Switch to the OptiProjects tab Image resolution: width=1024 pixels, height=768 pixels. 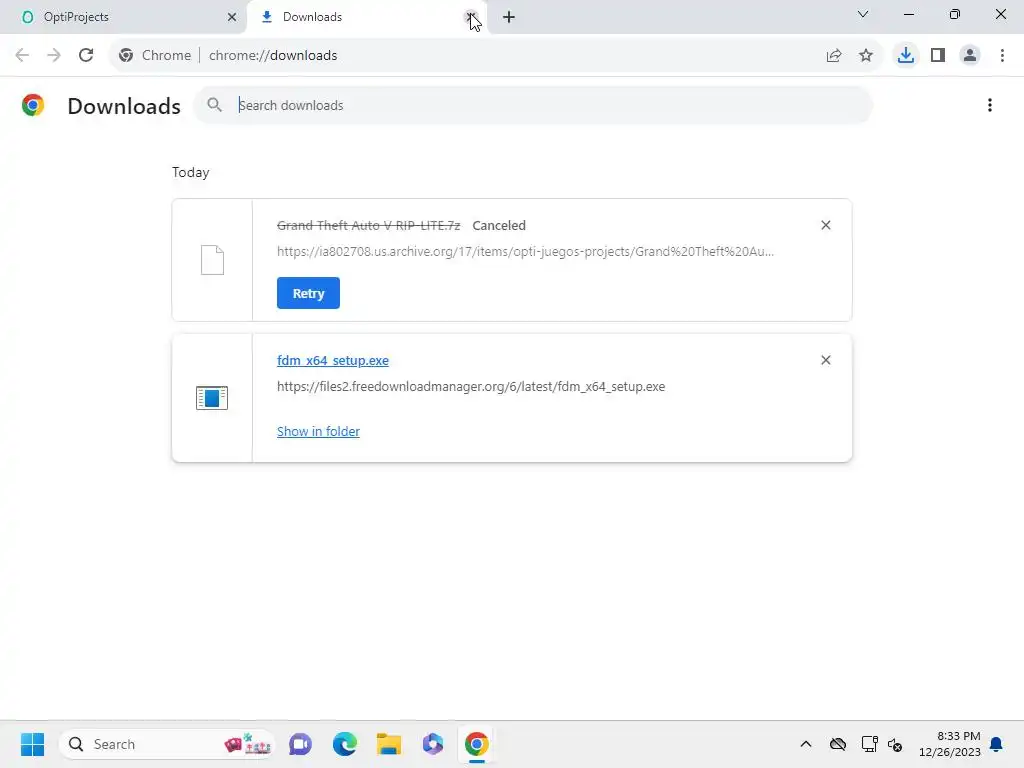coord(123,17)
